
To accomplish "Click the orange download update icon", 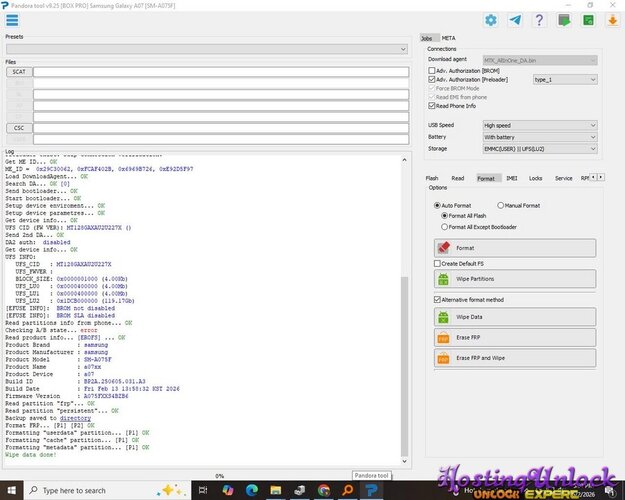I will (x=613, y=20).
